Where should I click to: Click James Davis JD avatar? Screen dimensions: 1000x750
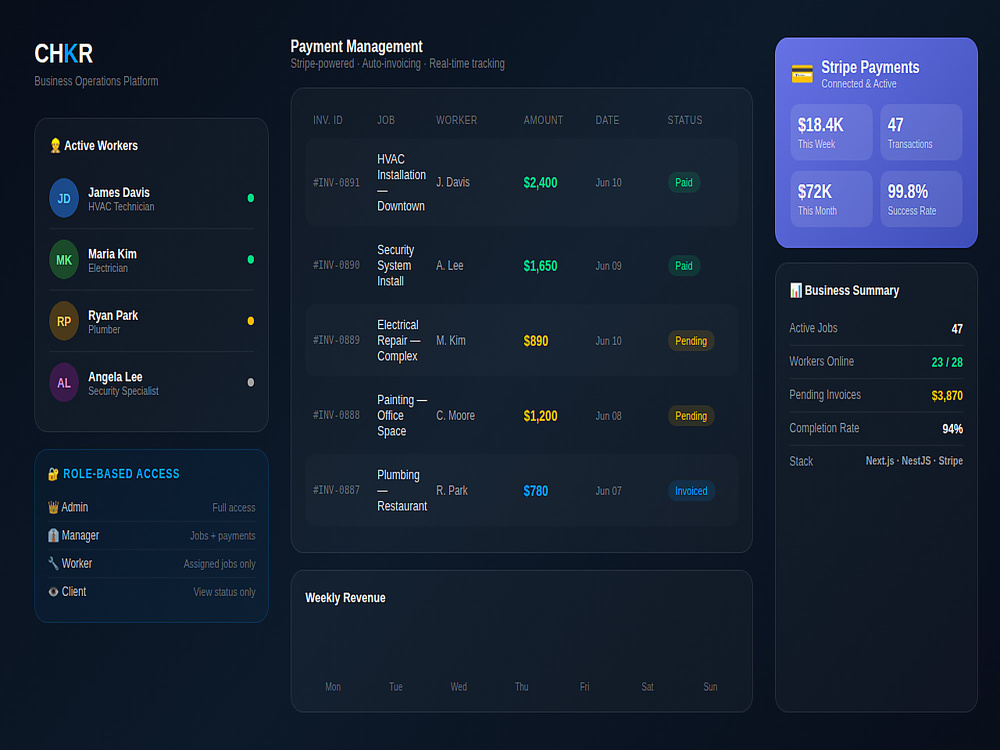(x=64, y=198)
